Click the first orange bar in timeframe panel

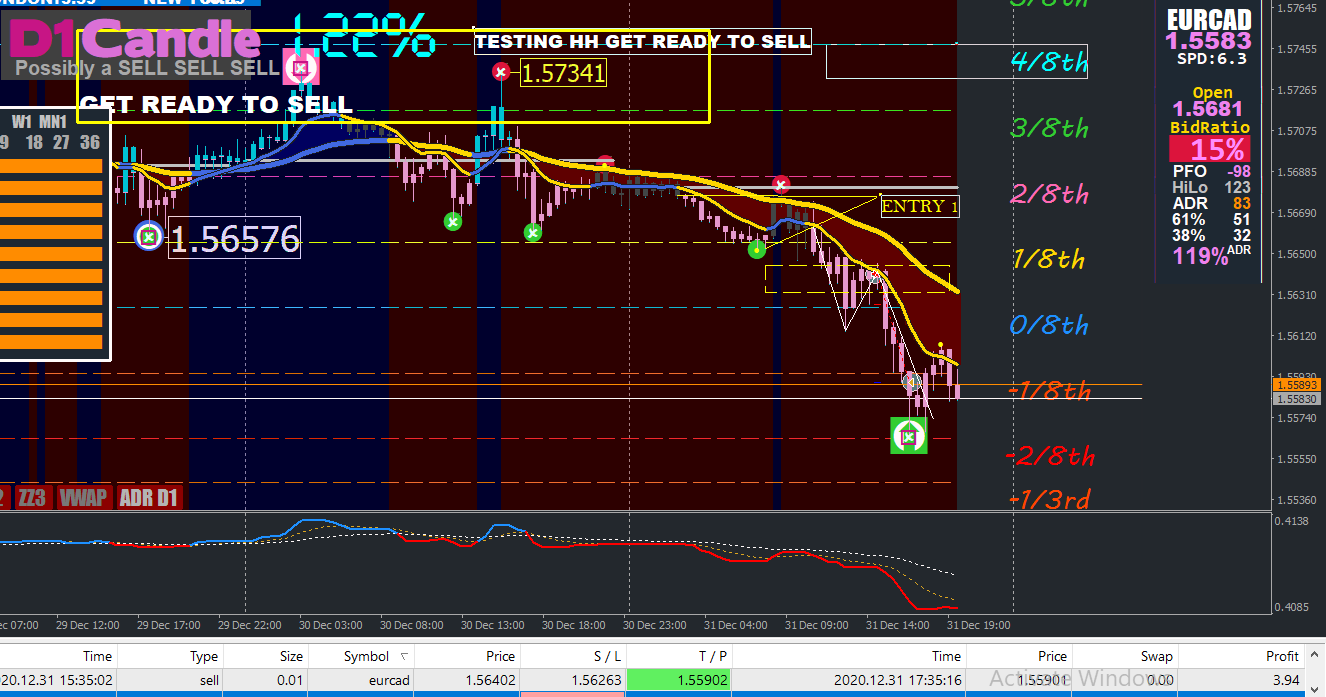pyautogui.click(x=51, y=165)
